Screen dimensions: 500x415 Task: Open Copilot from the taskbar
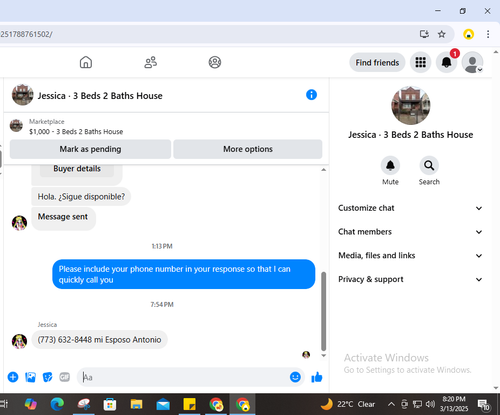(x=31, y=404)
